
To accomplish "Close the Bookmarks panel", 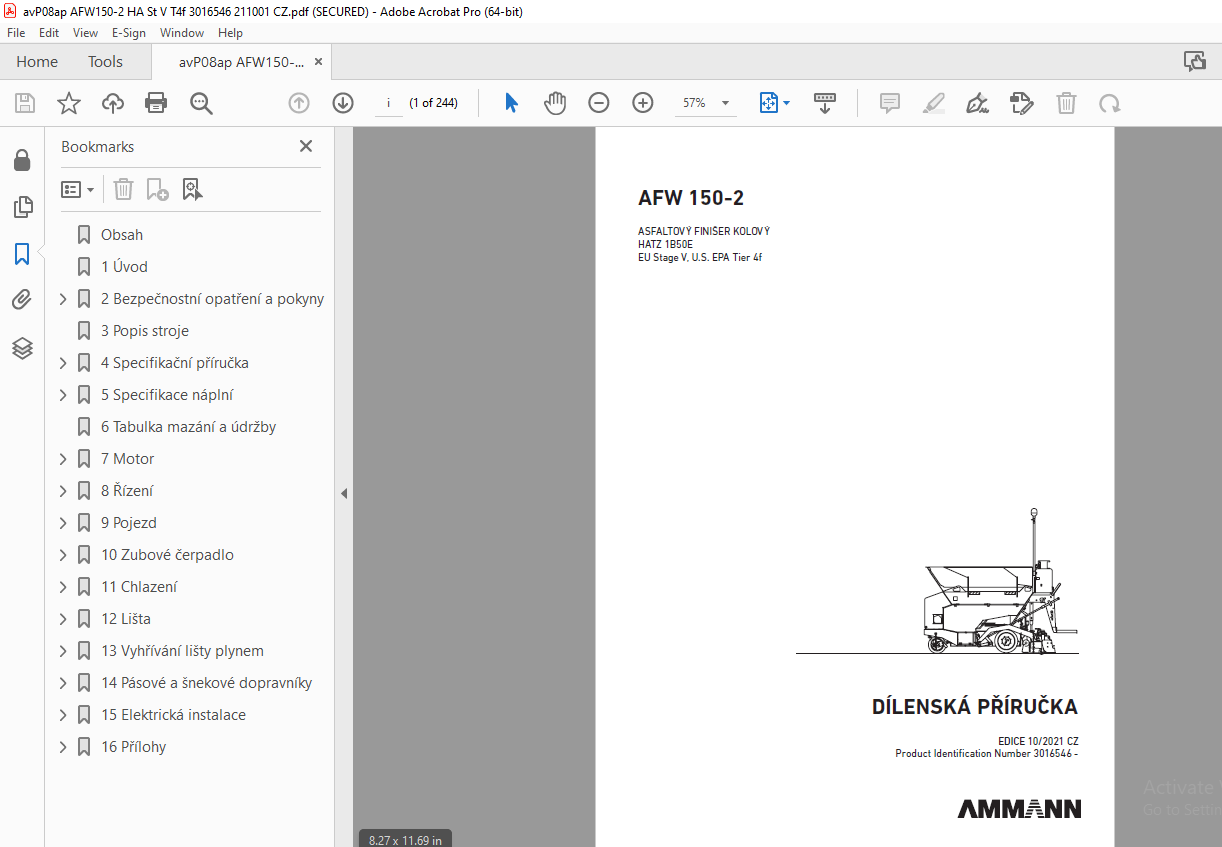I will click(306, 146).
